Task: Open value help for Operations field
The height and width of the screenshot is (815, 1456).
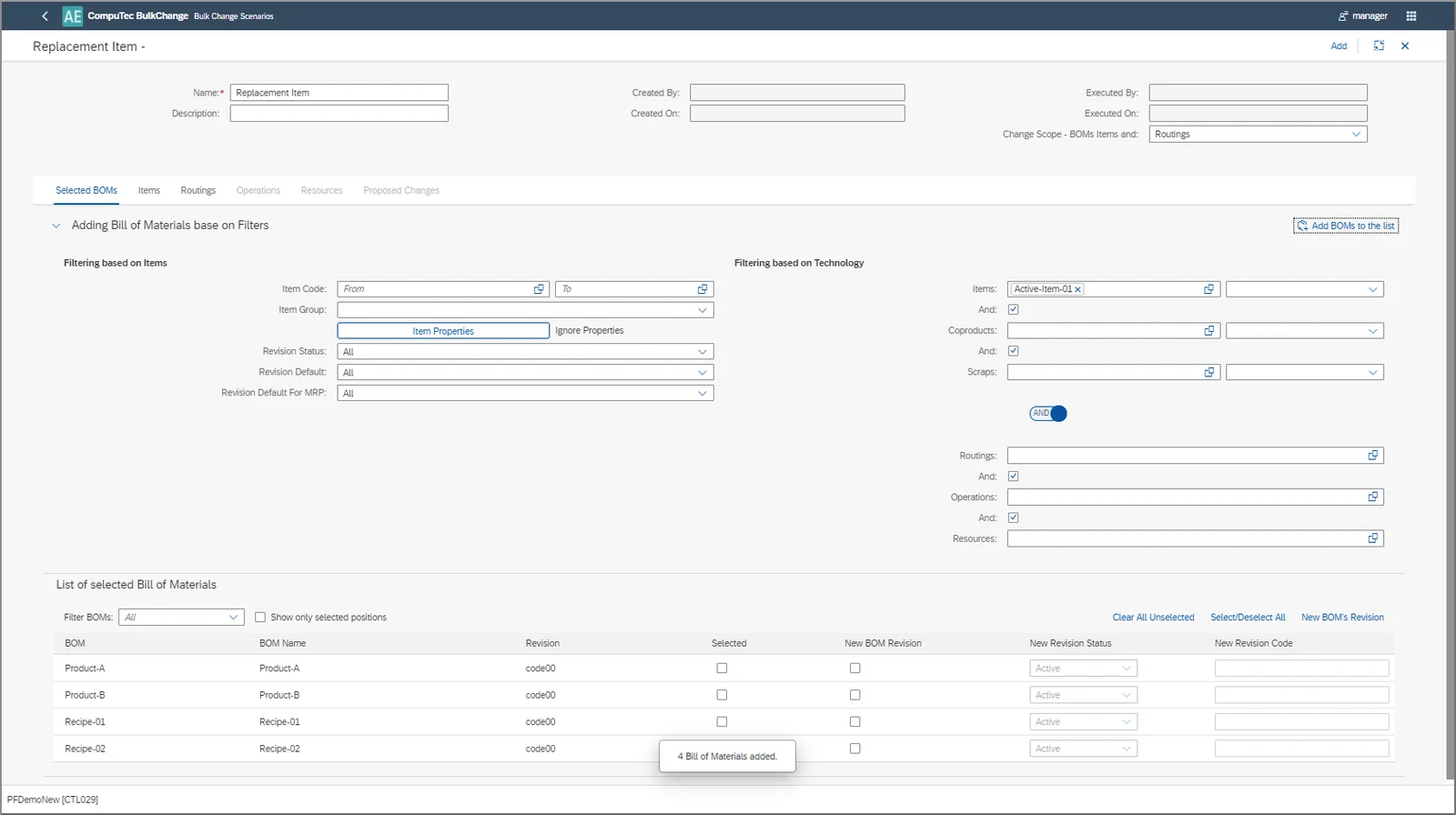Action: pyautogui.click(x=1373, y=497)
